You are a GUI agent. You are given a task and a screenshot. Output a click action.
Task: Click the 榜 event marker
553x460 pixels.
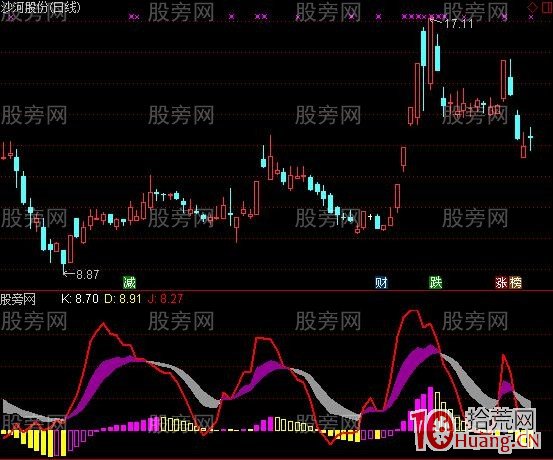pyautogui.click(x=515, y=283)
